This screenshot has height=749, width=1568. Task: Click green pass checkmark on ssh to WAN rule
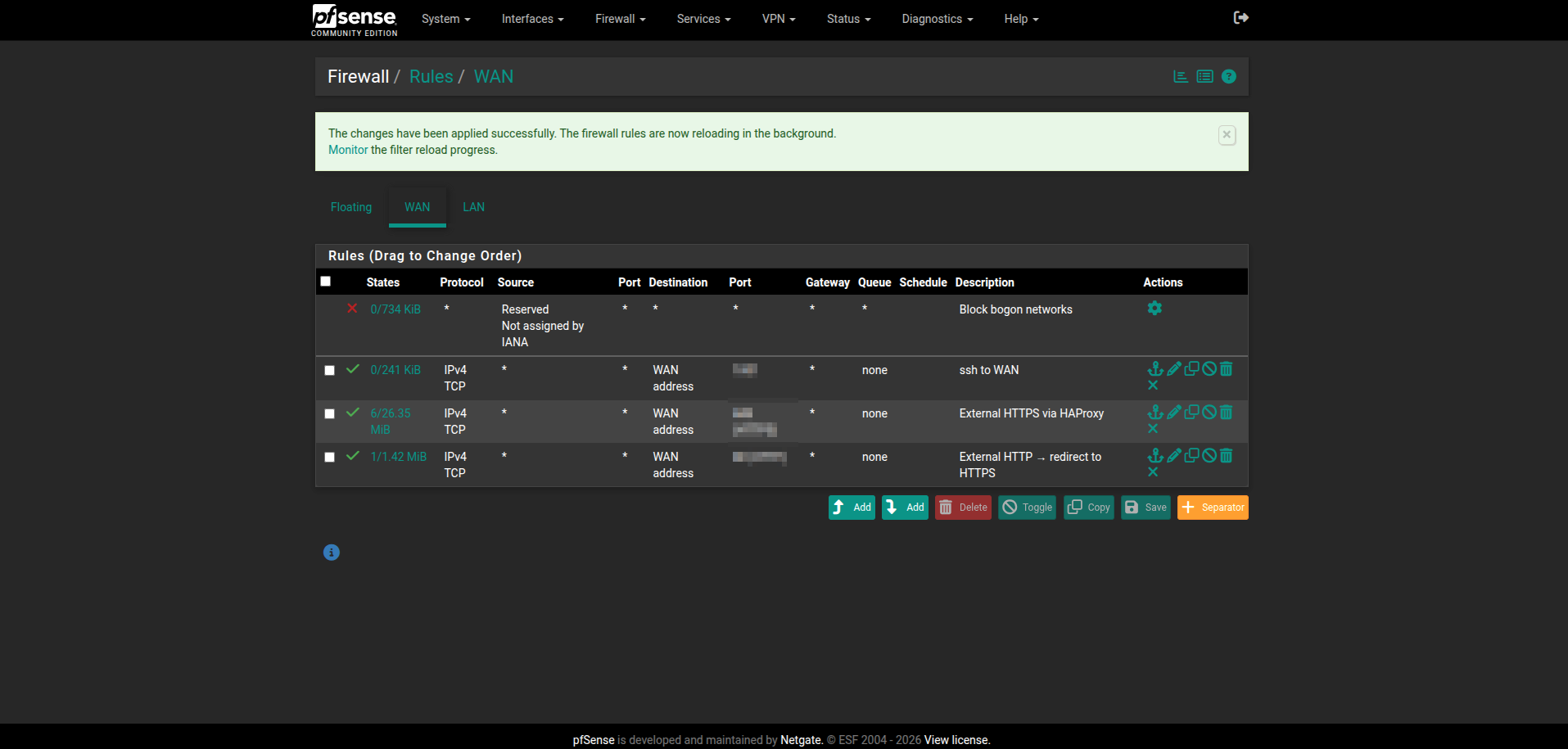click(353, 369)
